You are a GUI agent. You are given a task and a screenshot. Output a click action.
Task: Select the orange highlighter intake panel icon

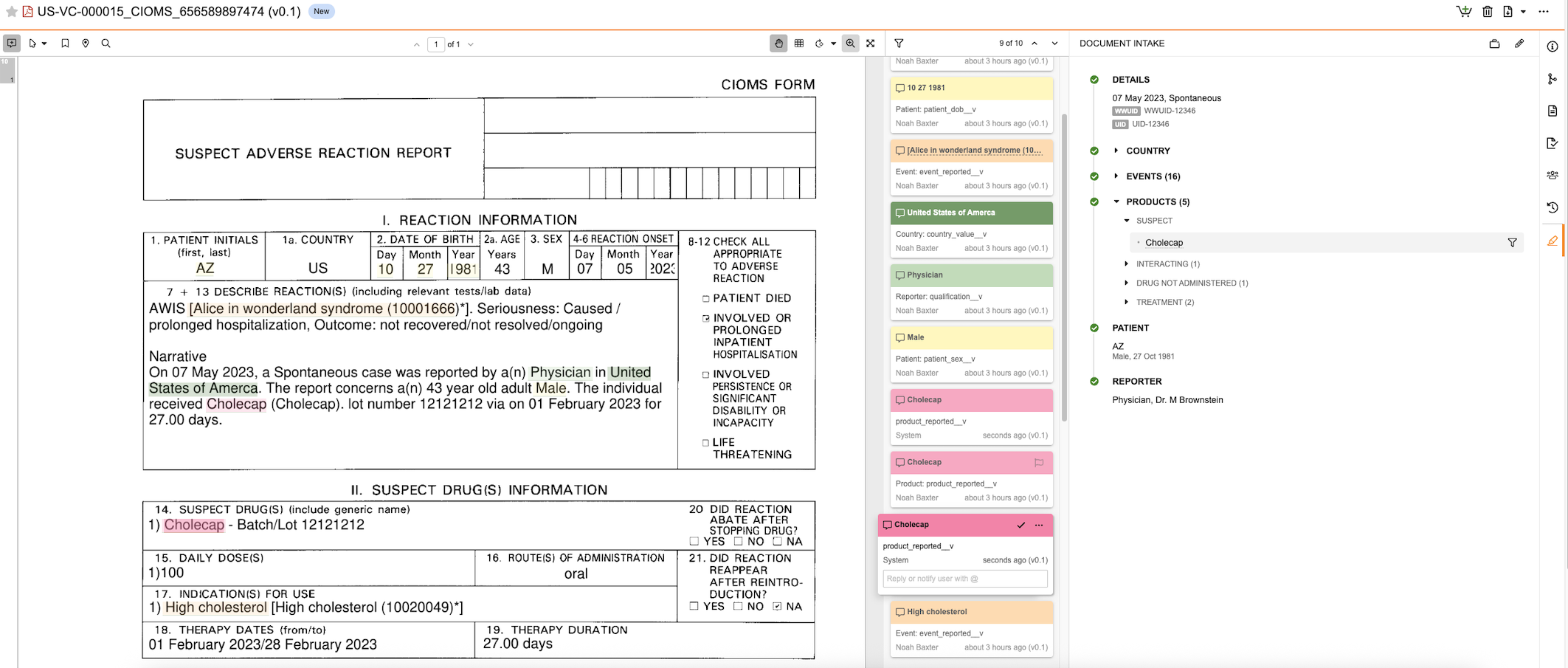(x=1553, y=241)
